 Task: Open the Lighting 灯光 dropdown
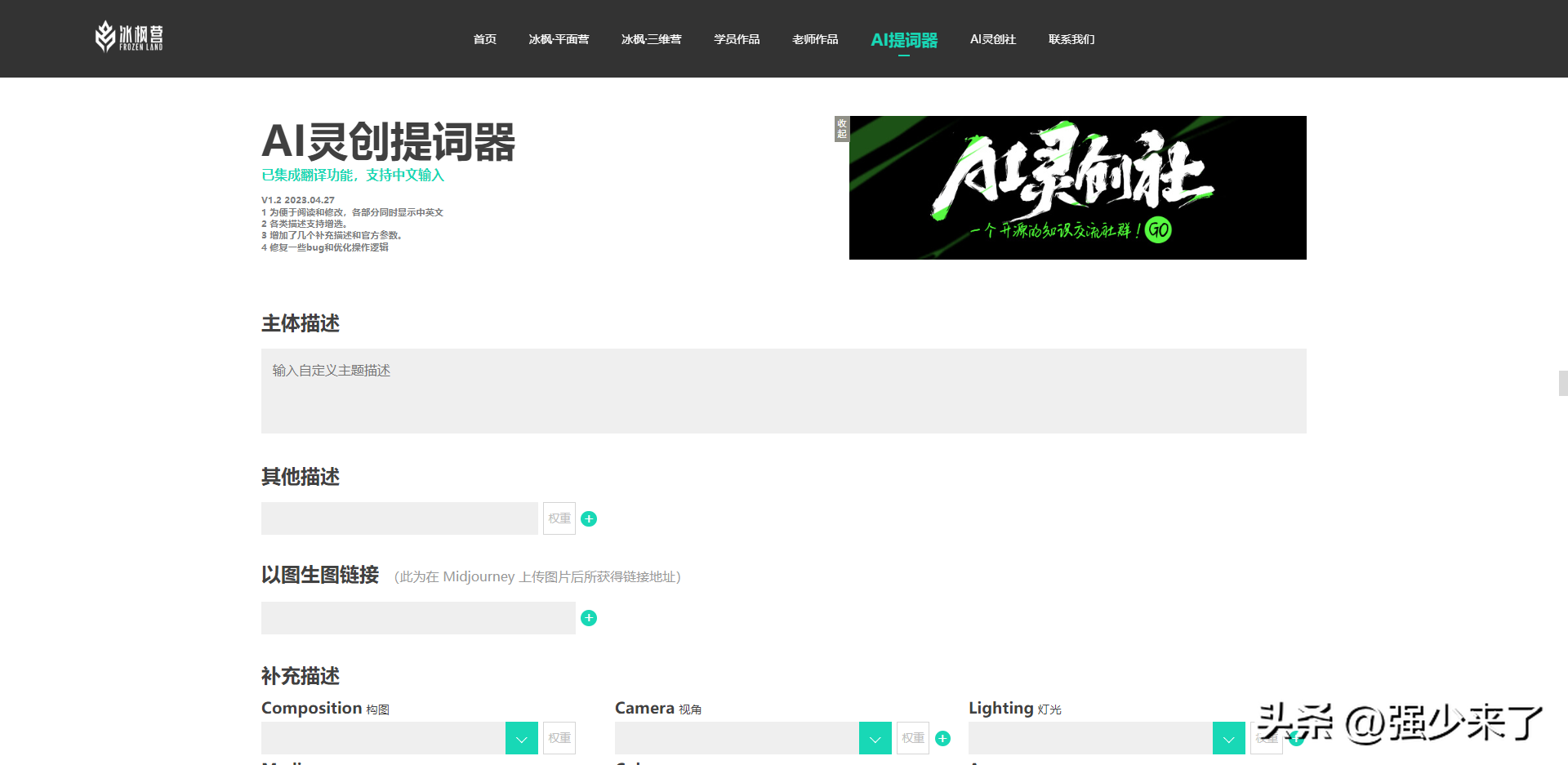[1229, 738]
